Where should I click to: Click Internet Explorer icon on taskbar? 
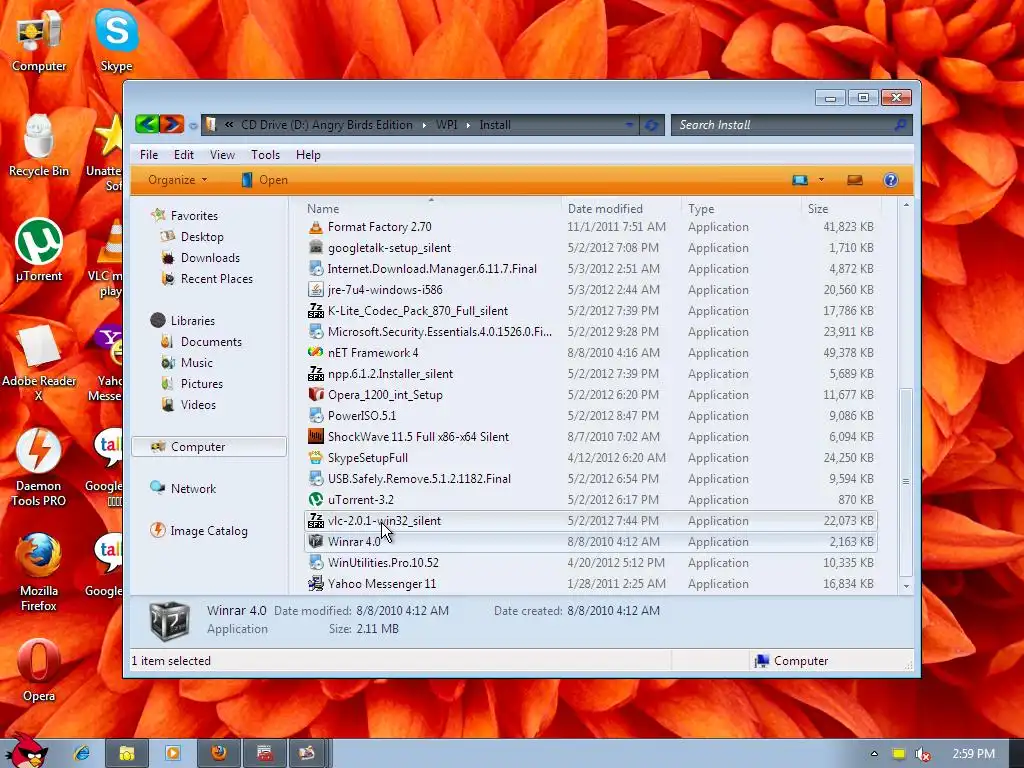(82, 753)
